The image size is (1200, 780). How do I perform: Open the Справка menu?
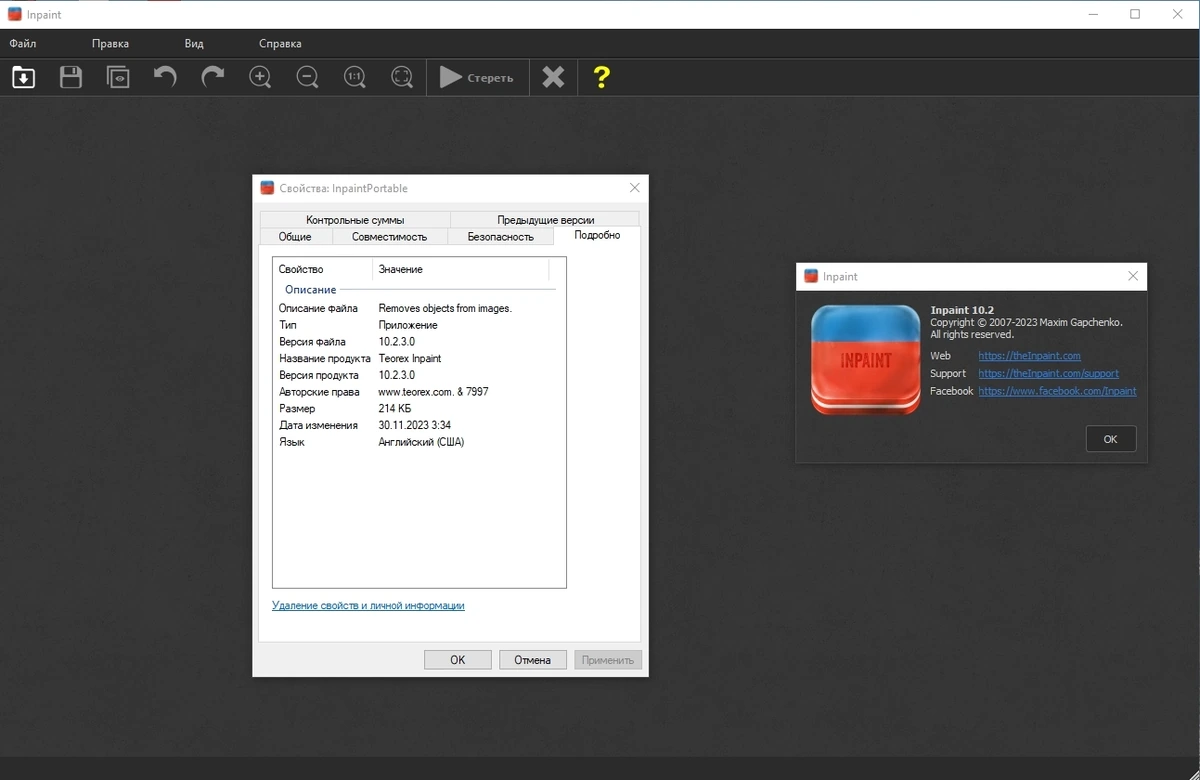280,44
